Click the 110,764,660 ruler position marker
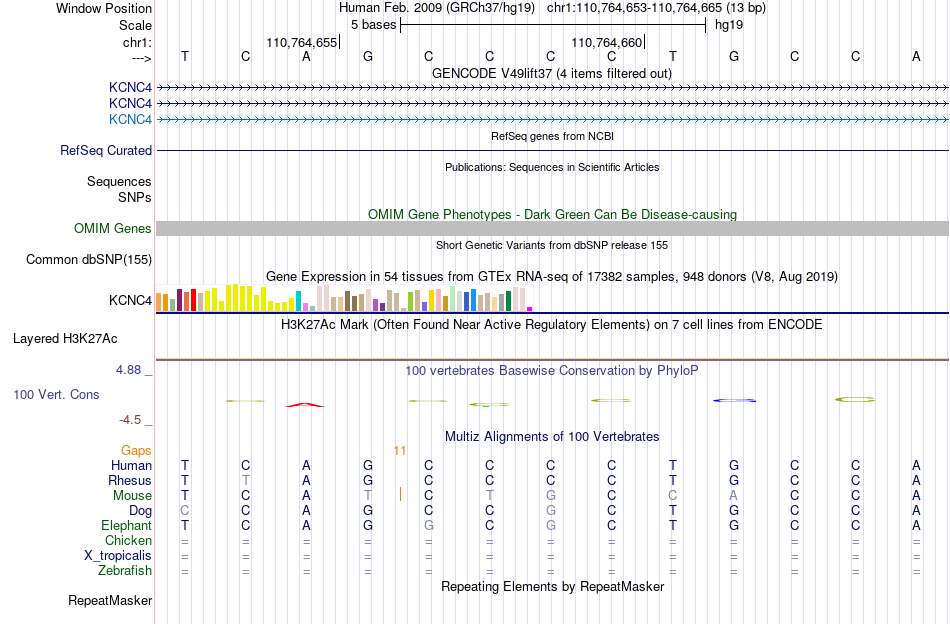 tap(608, 42)
